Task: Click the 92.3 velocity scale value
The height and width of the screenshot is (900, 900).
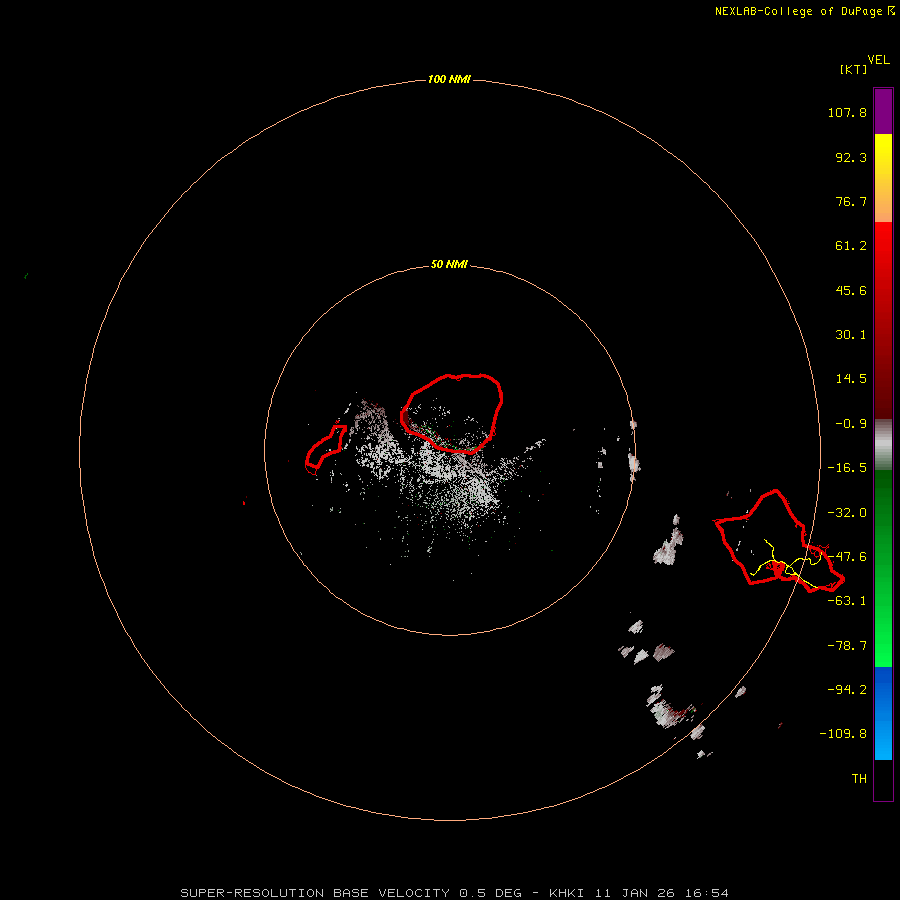Action: click(851, 157)
